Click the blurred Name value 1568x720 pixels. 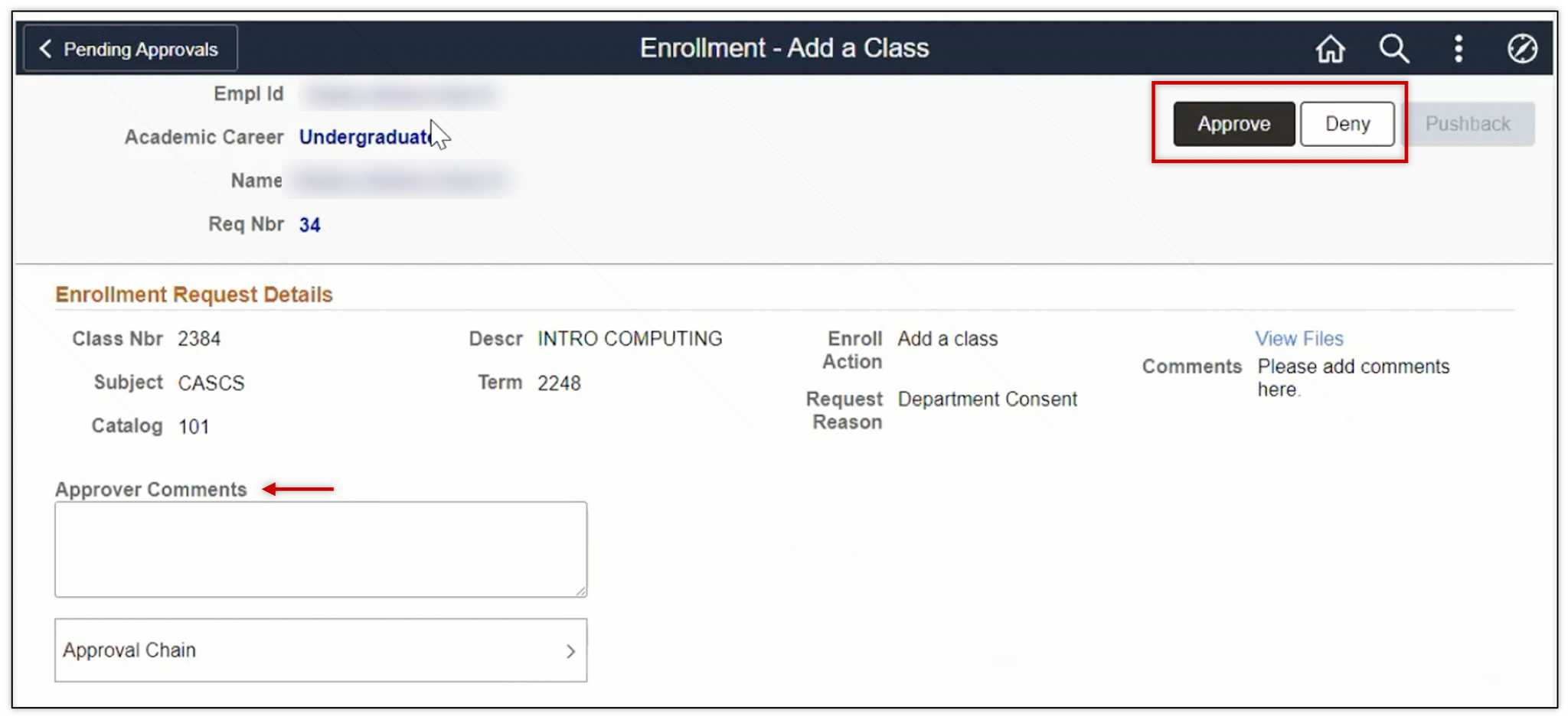click(x=400, y=181)
